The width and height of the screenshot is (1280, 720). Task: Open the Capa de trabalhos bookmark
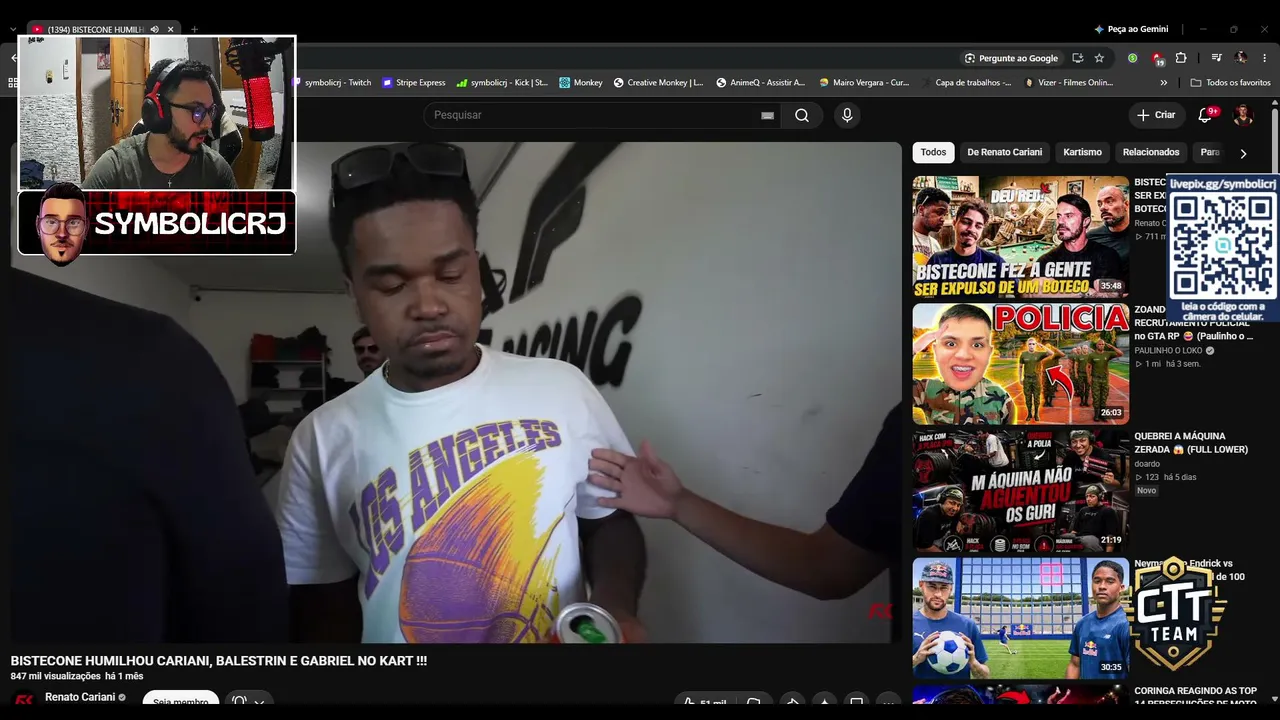coord(966,83)
